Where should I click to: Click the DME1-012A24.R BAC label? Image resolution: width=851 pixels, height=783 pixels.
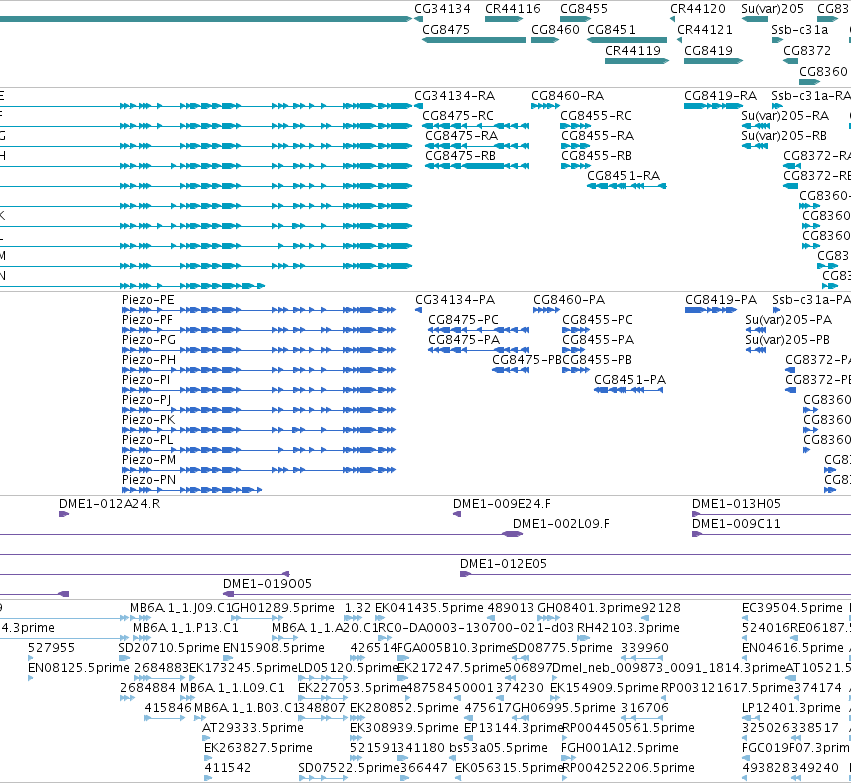109,504
